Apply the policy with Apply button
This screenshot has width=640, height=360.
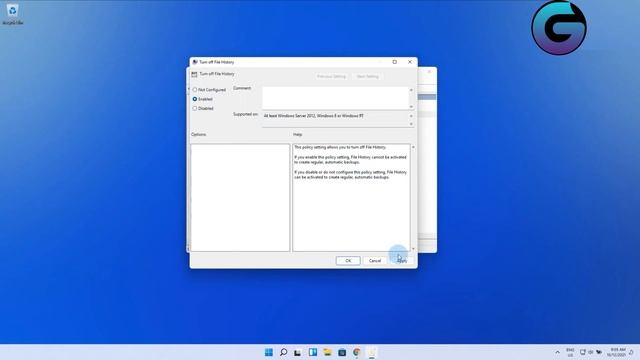[x=402, y=260]
